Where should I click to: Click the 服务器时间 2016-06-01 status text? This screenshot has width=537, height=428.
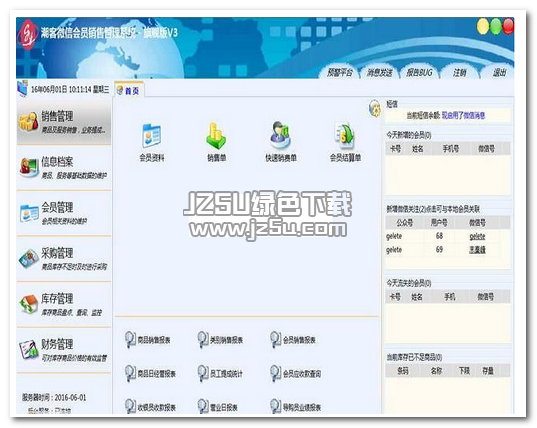(x=54, y=398)
